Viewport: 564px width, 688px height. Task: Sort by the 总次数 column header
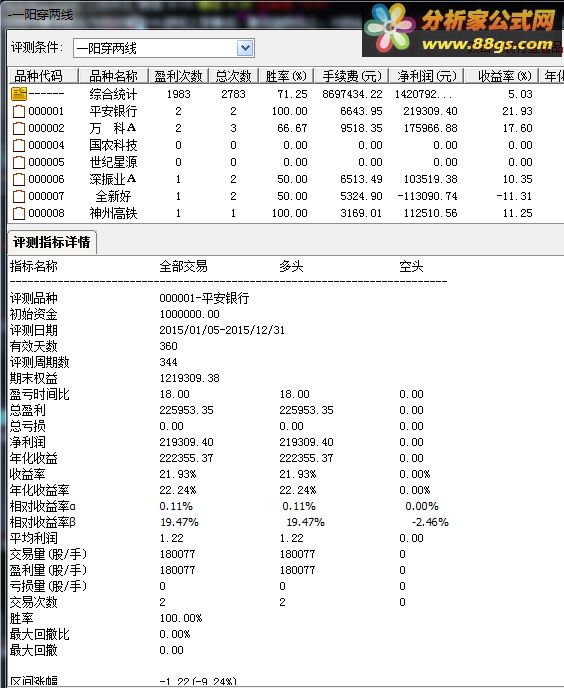pos(233,76)
